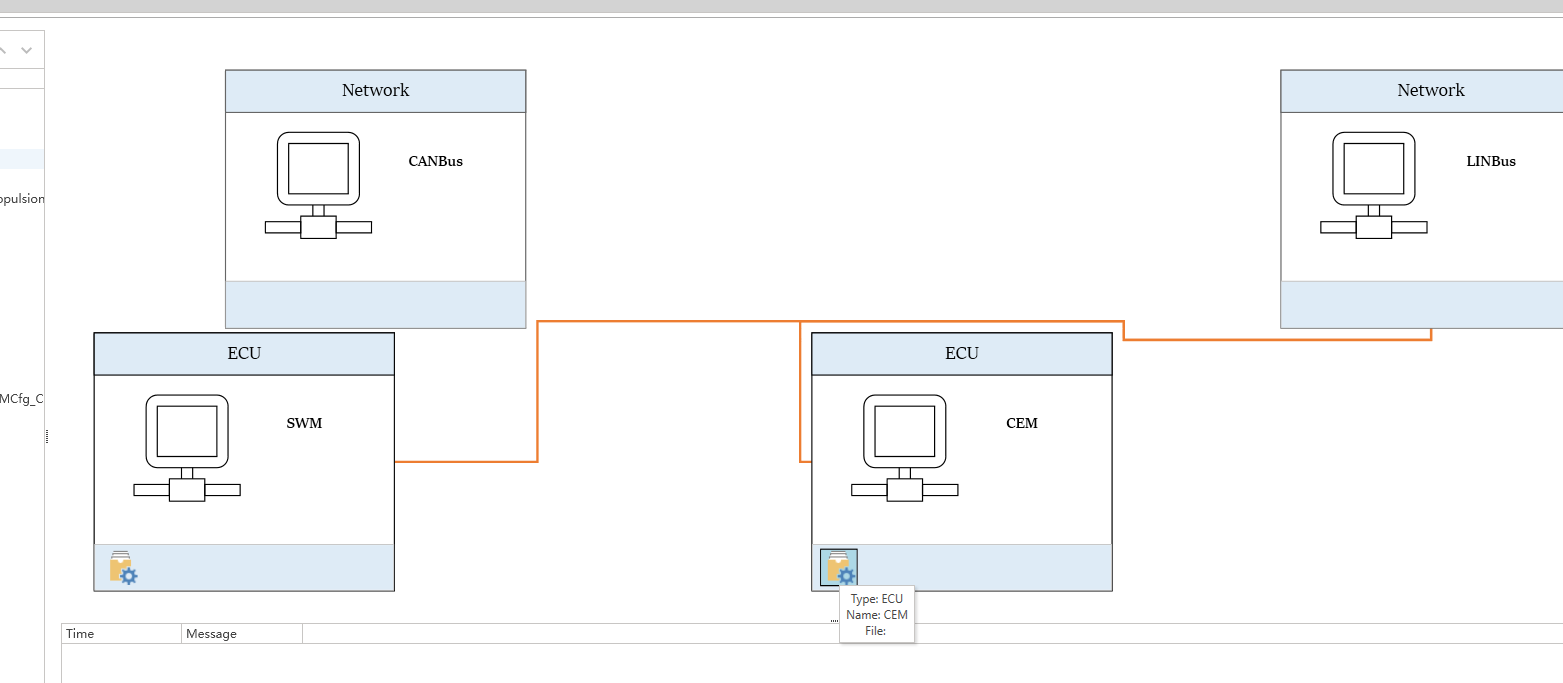Open the CEM ECU configuration folder icon

coord(838,567)
